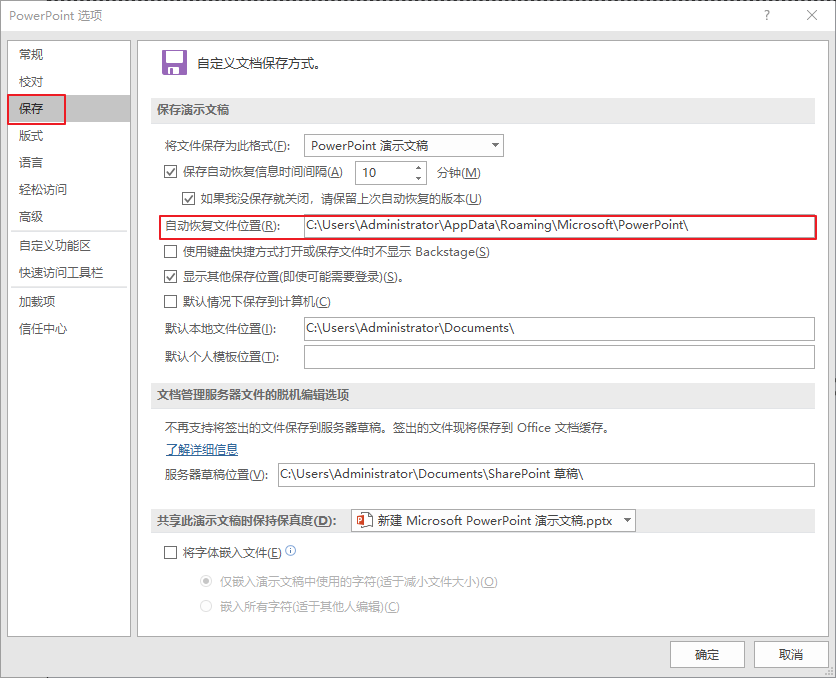Click the purple save disk icon

point(174,62)
